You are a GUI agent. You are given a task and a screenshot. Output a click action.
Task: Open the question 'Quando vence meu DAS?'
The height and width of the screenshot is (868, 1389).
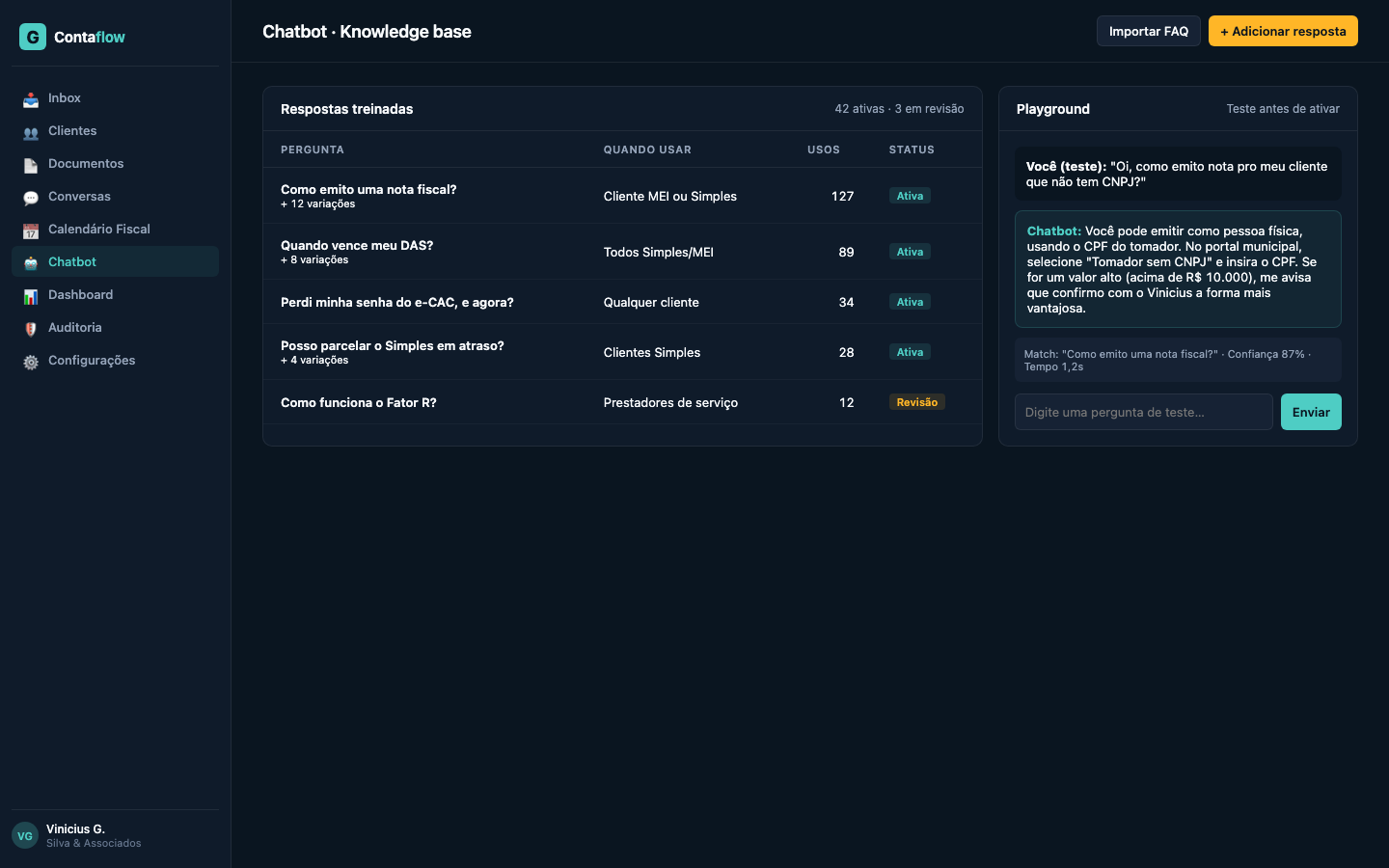coord(357,245)
